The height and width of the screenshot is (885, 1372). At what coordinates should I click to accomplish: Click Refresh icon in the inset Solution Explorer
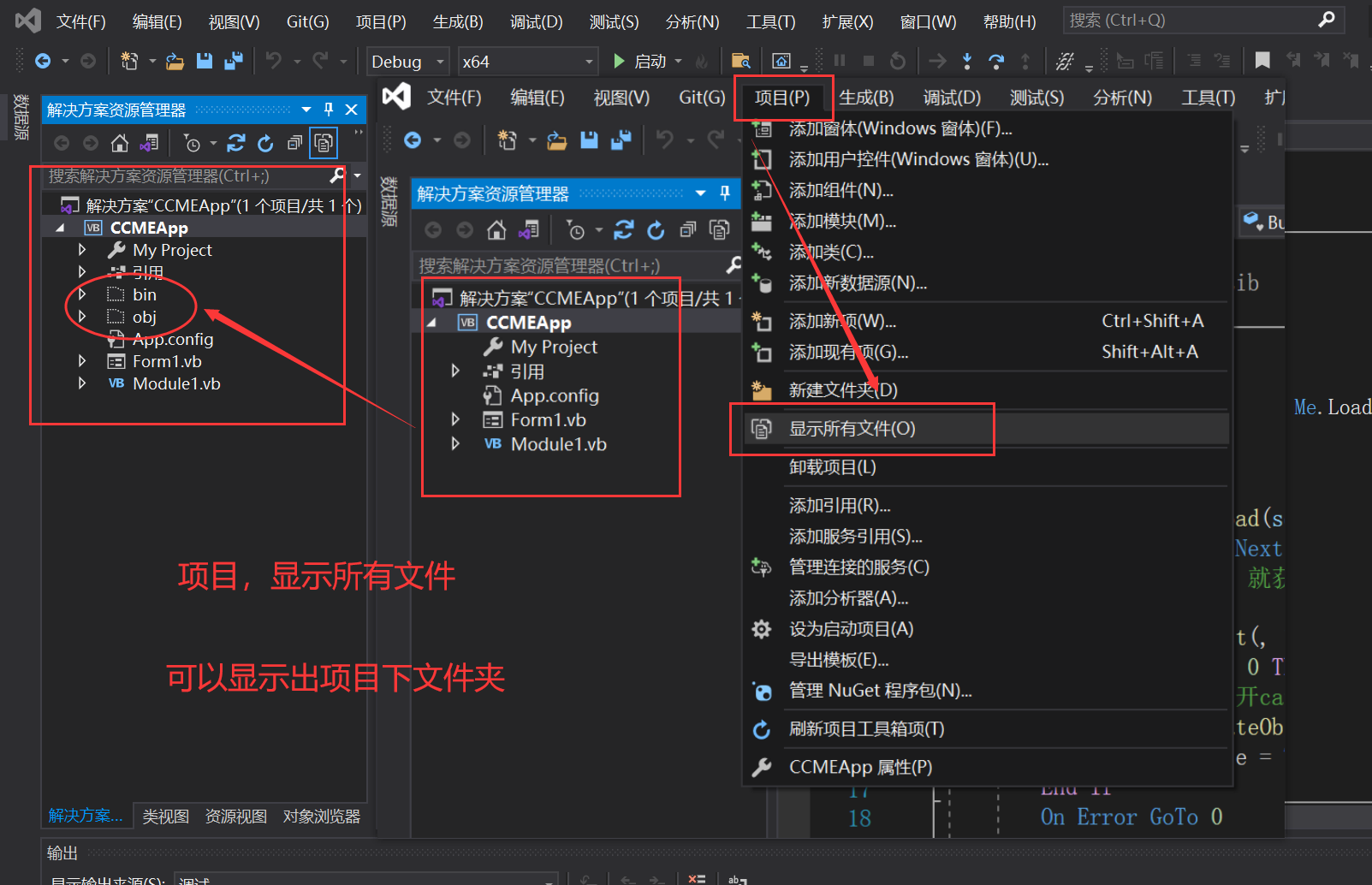click(656, 229)
